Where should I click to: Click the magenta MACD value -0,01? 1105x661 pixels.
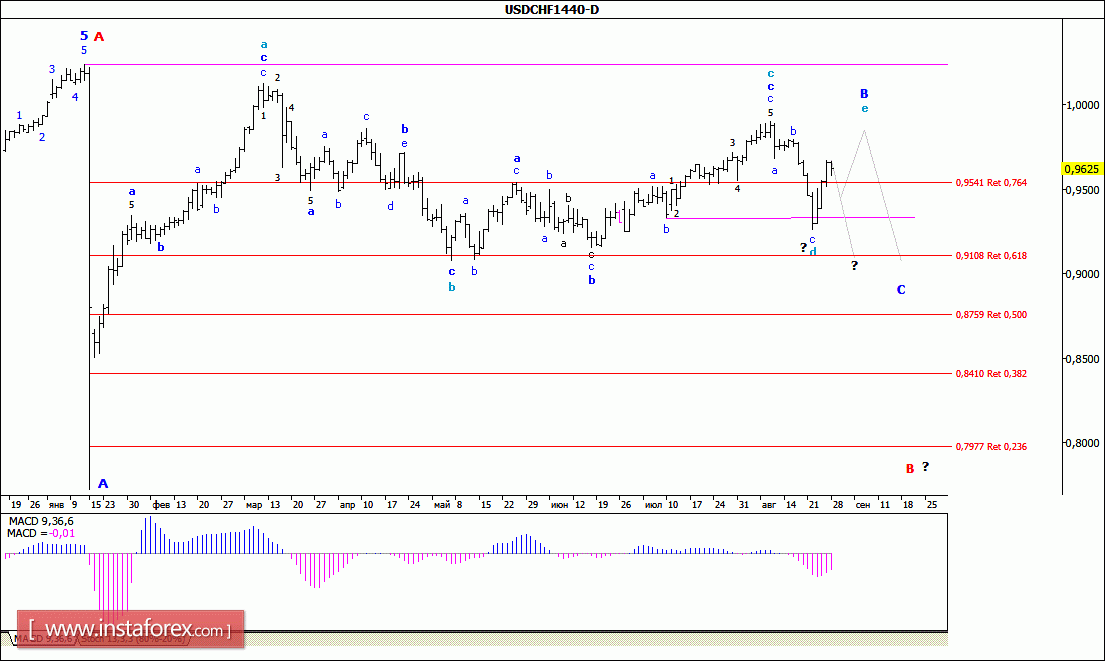click(63, 534)
